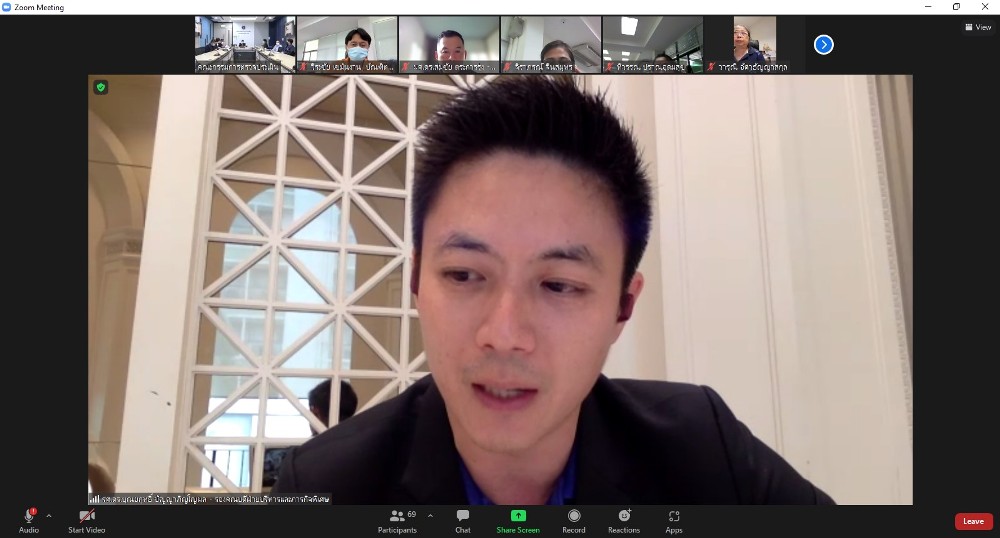Click the red Leave button
Viewport: 1000px width, 538px height.
pos(973,521)
